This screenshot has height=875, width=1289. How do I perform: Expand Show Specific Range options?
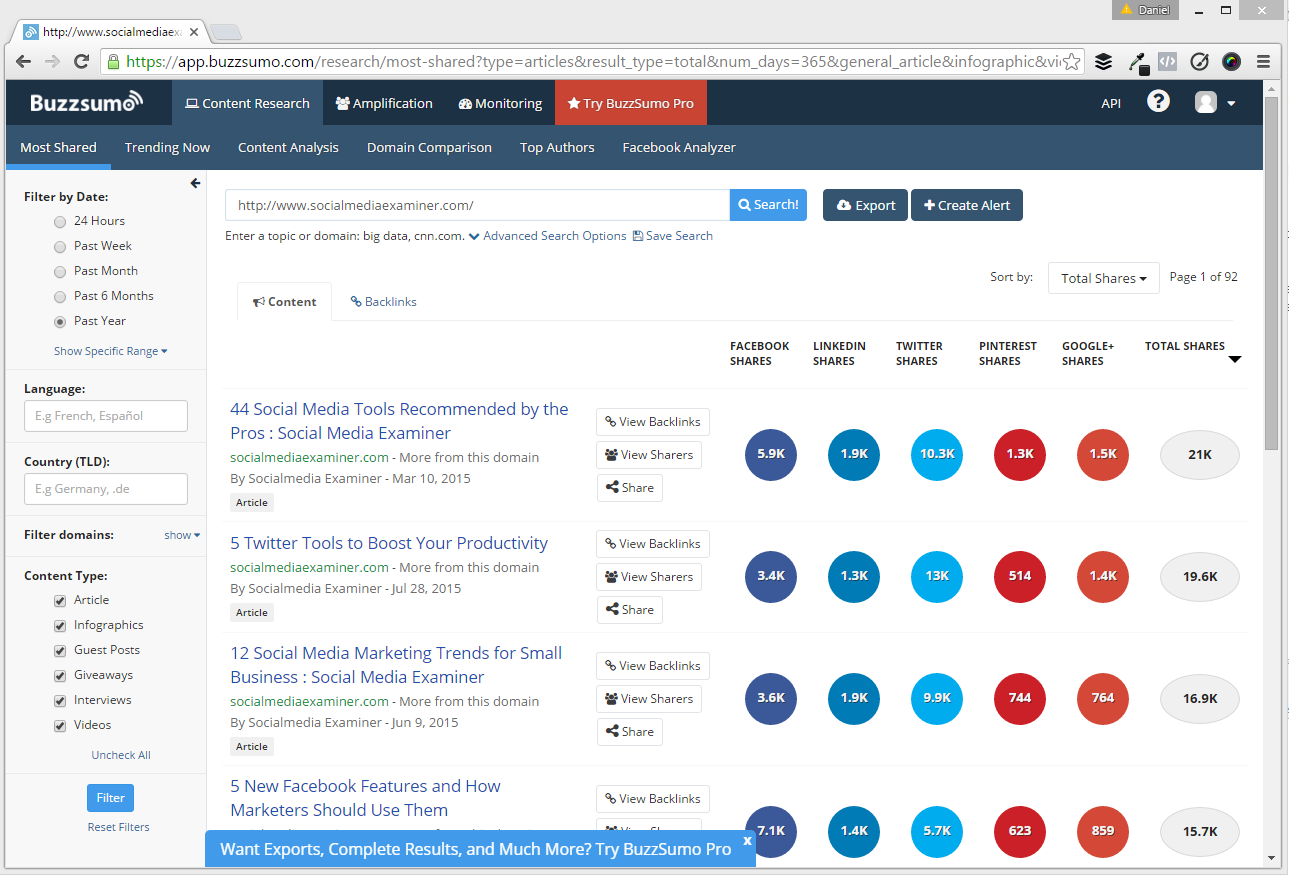pyautogui.click(x=110, y=351)
